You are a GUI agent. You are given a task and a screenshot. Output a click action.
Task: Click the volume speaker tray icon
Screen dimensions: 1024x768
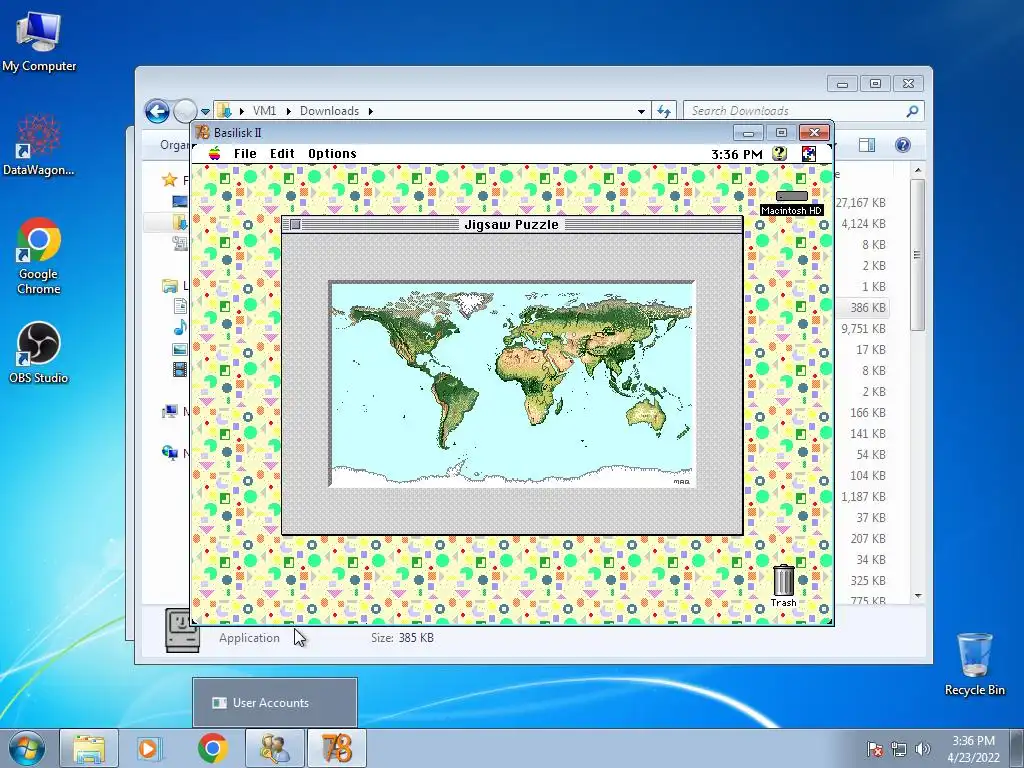923,749
